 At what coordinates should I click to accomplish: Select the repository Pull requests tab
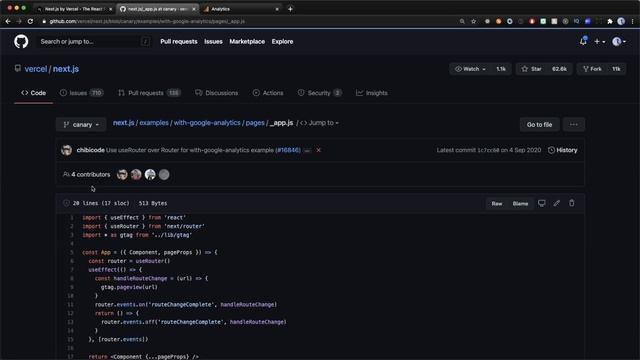(x=149, y=93)
